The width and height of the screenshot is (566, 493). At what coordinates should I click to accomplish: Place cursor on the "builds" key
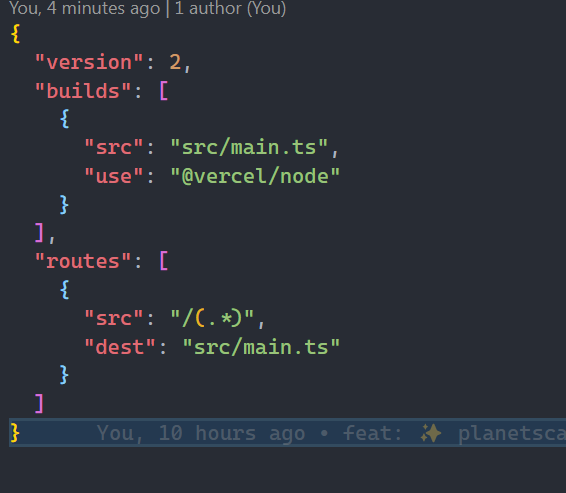pos(83,91)
